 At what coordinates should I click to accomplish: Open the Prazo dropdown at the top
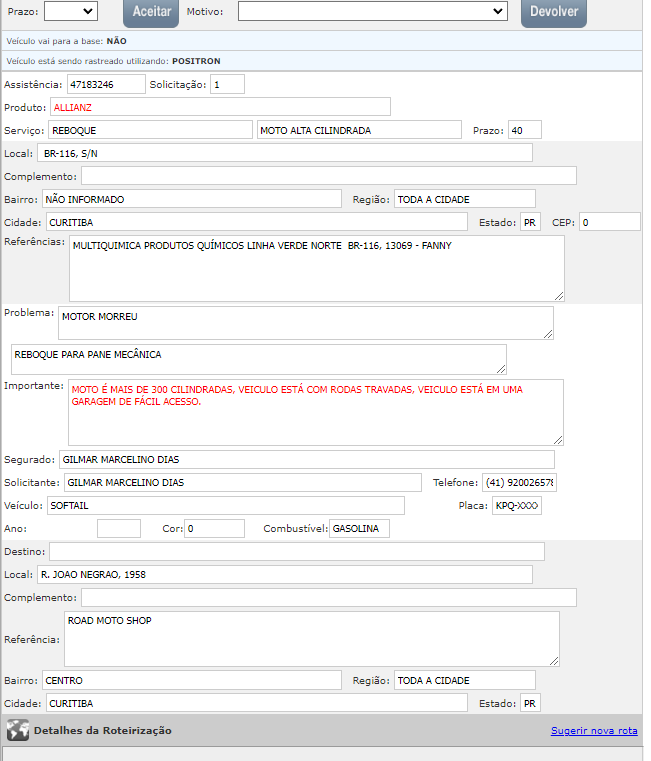click(71, 11)
